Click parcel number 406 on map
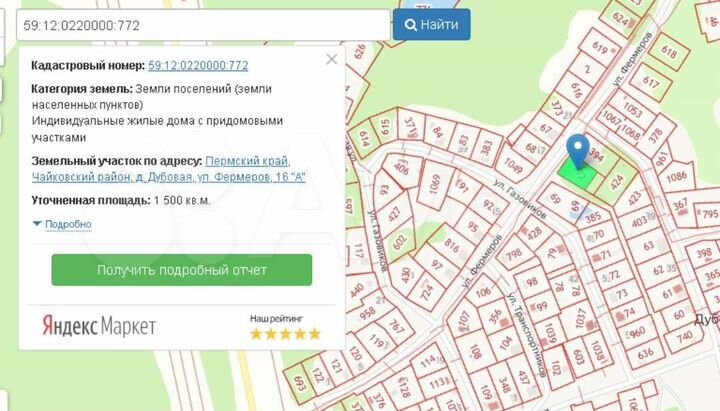The width and height of the screenshot is (720, 411). 401,169
